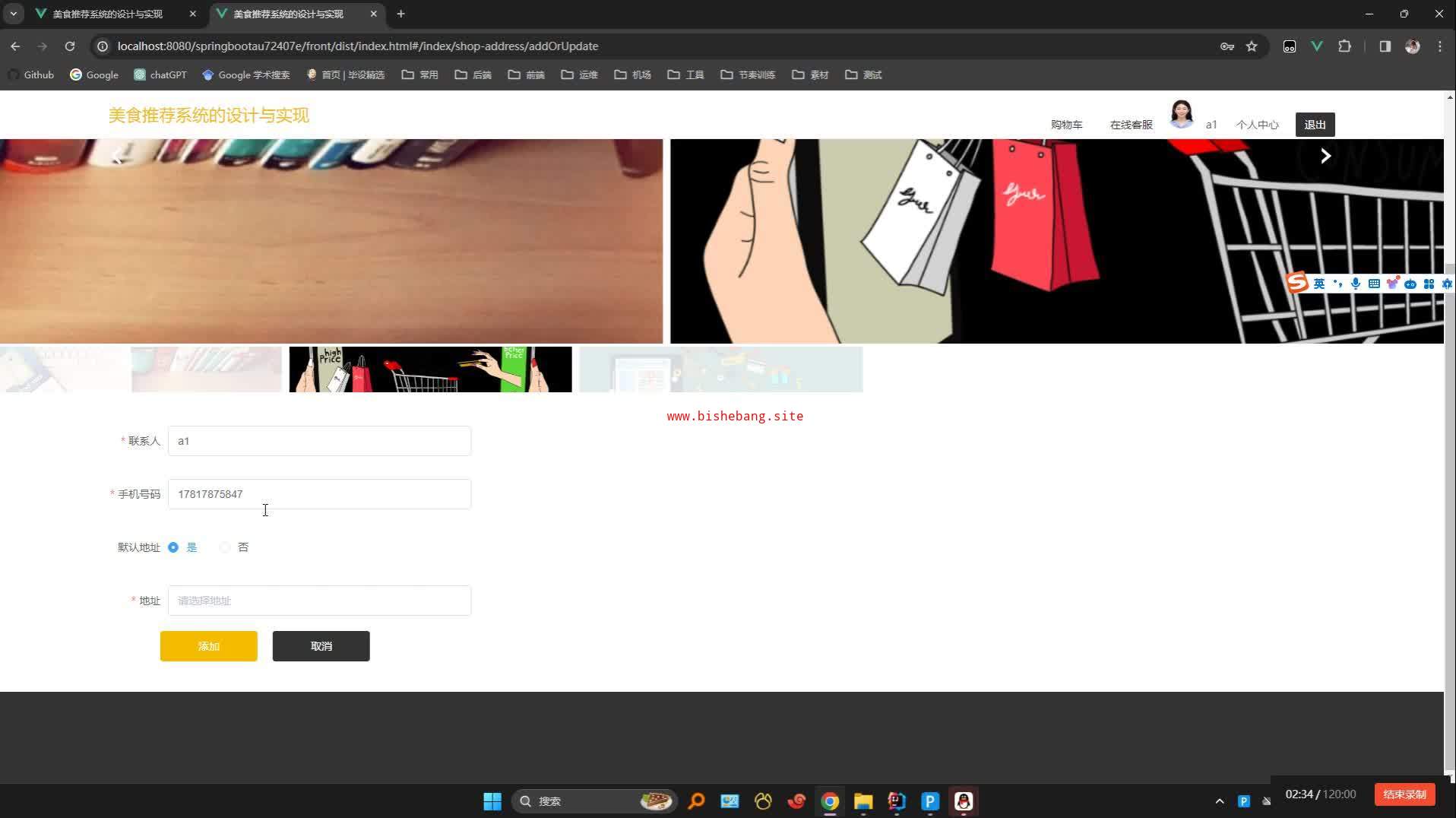Bookmark this page with the star icon
The width and height of the screenshot is (1456, 818).
click(1252, 46)
